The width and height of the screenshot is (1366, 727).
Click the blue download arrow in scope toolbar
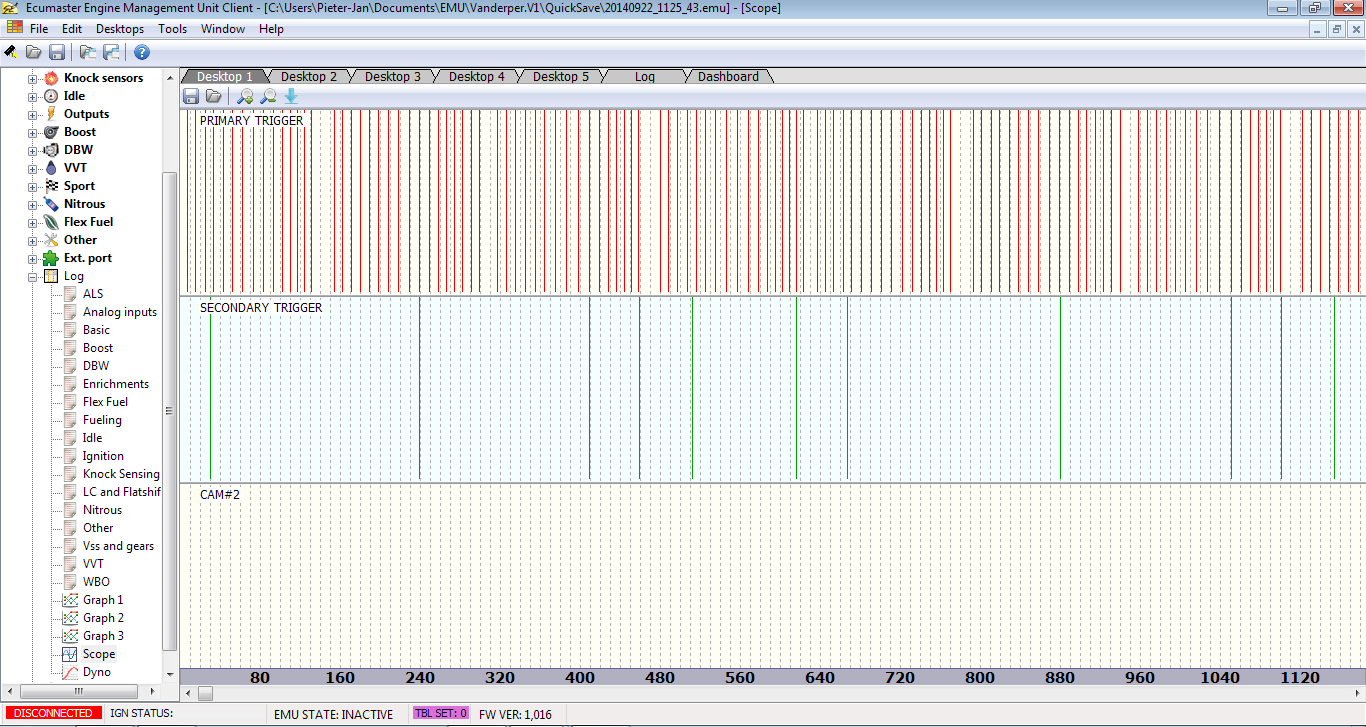tap(291, 96)
